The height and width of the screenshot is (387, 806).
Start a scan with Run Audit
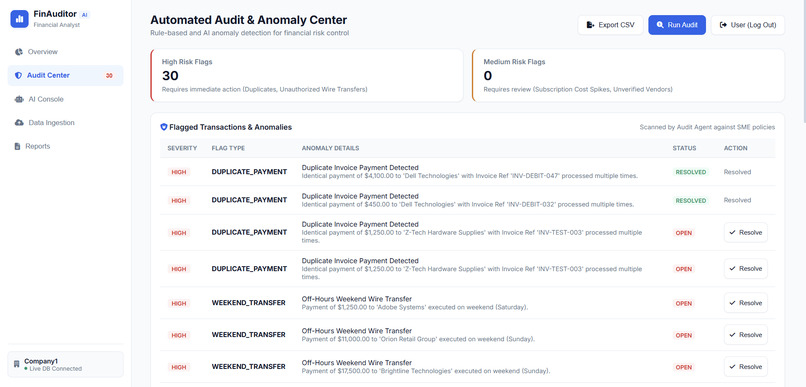click(x=677, y=25)
